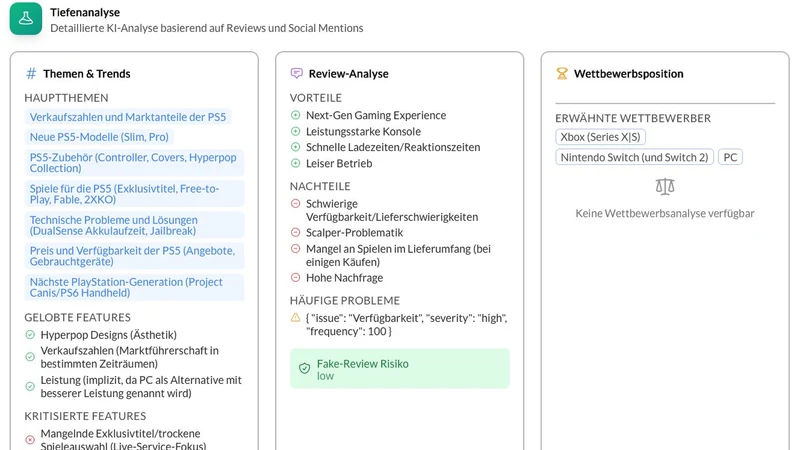The height and width of the screenshot is (450, 800).
Task: Click the speech bubble icon beside Review-Analyse
Action: pos(296,73)
